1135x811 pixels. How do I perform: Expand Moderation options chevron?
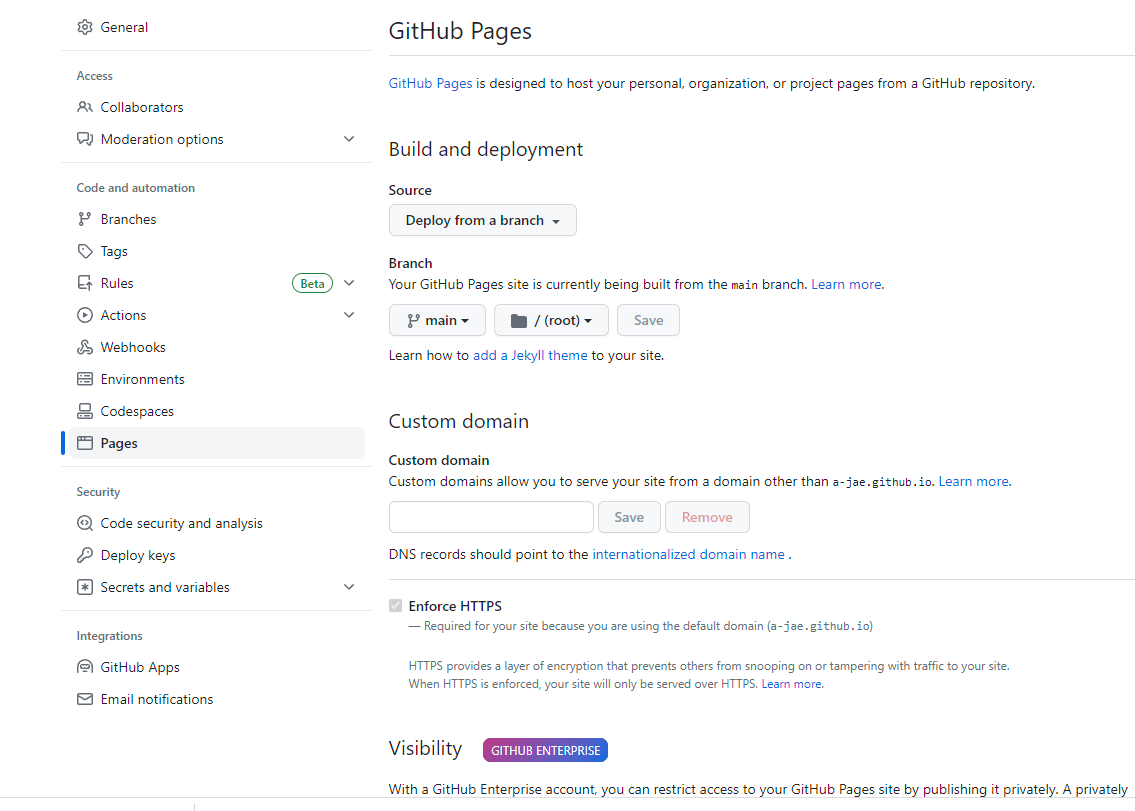point(349,139)
